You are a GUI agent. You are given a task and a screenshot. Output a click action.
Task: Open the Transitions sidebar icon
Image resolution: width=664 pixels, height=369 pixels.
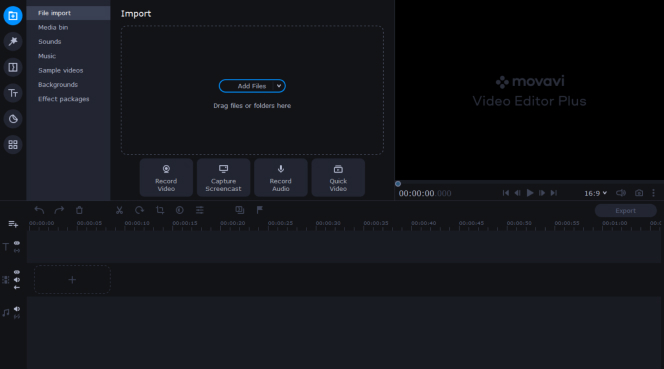13,67
